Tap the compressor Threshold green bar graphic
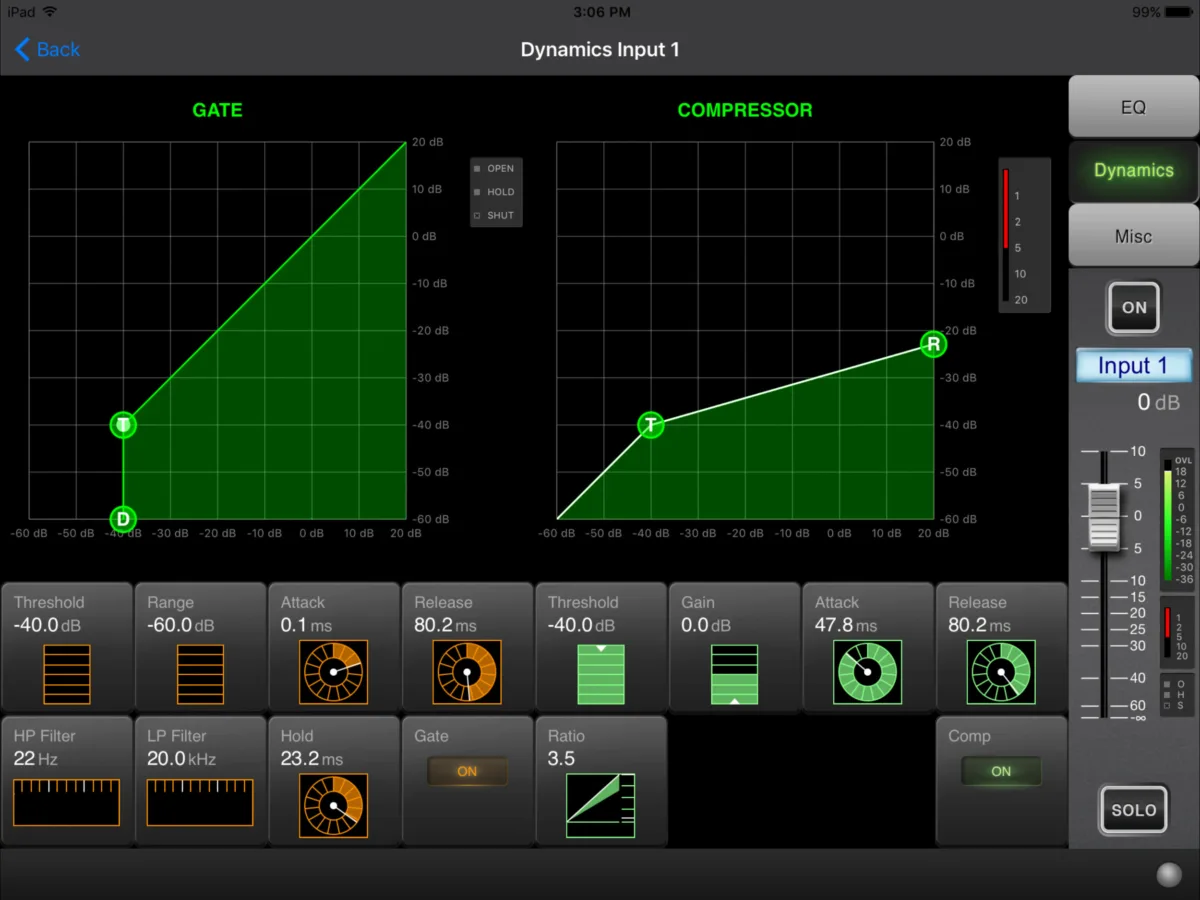This screenshot has height=900, width=1200. coord(601,674)
